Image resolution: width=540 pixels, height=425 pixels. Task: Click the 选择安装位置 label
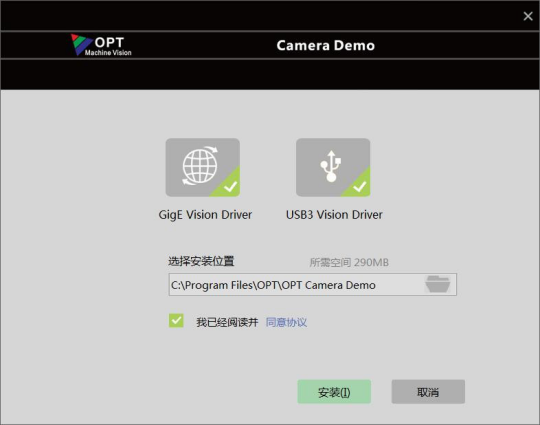click(201, 261)
